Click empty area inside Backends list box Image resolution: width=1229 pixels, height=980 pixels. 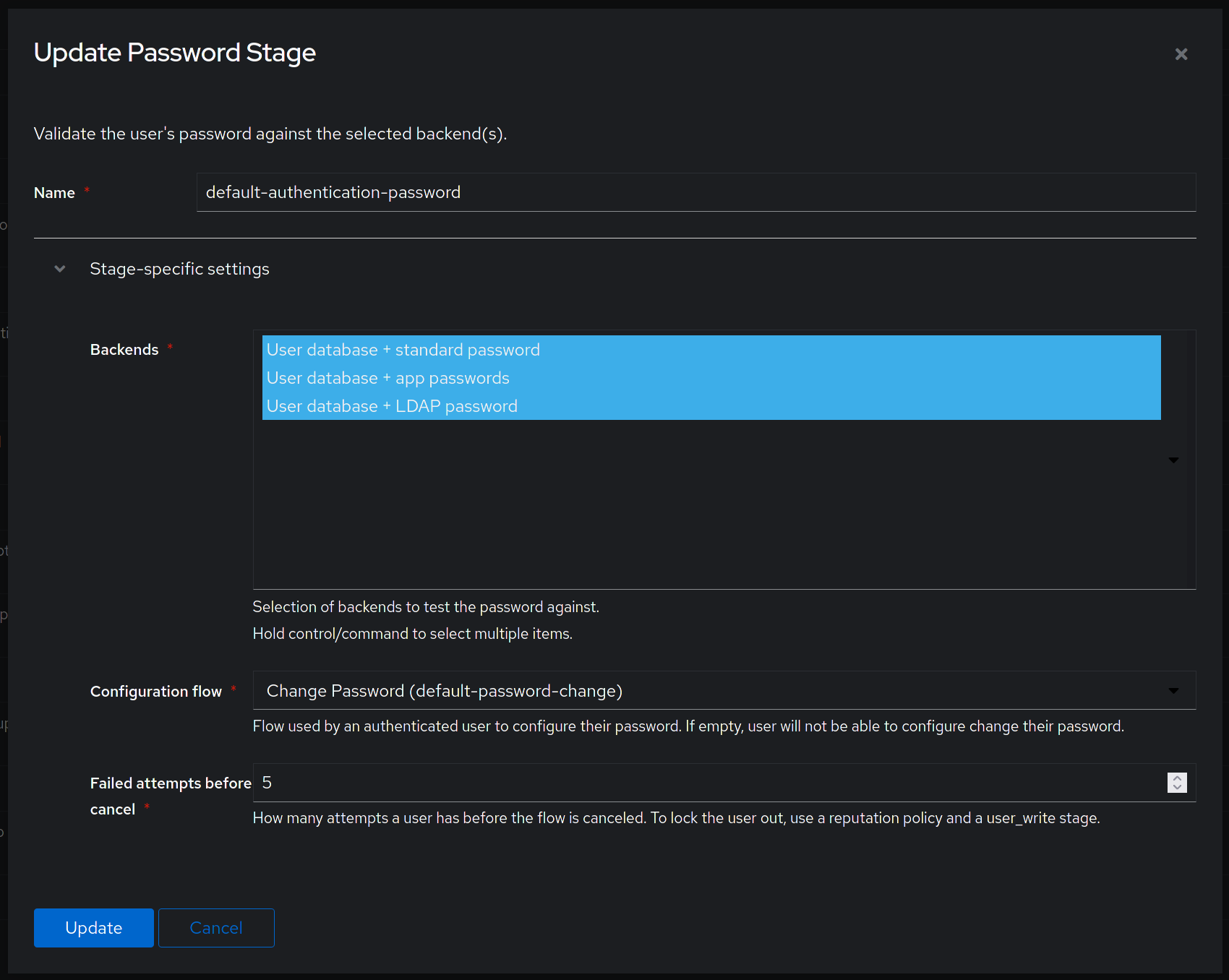click(x=708, y=506)
